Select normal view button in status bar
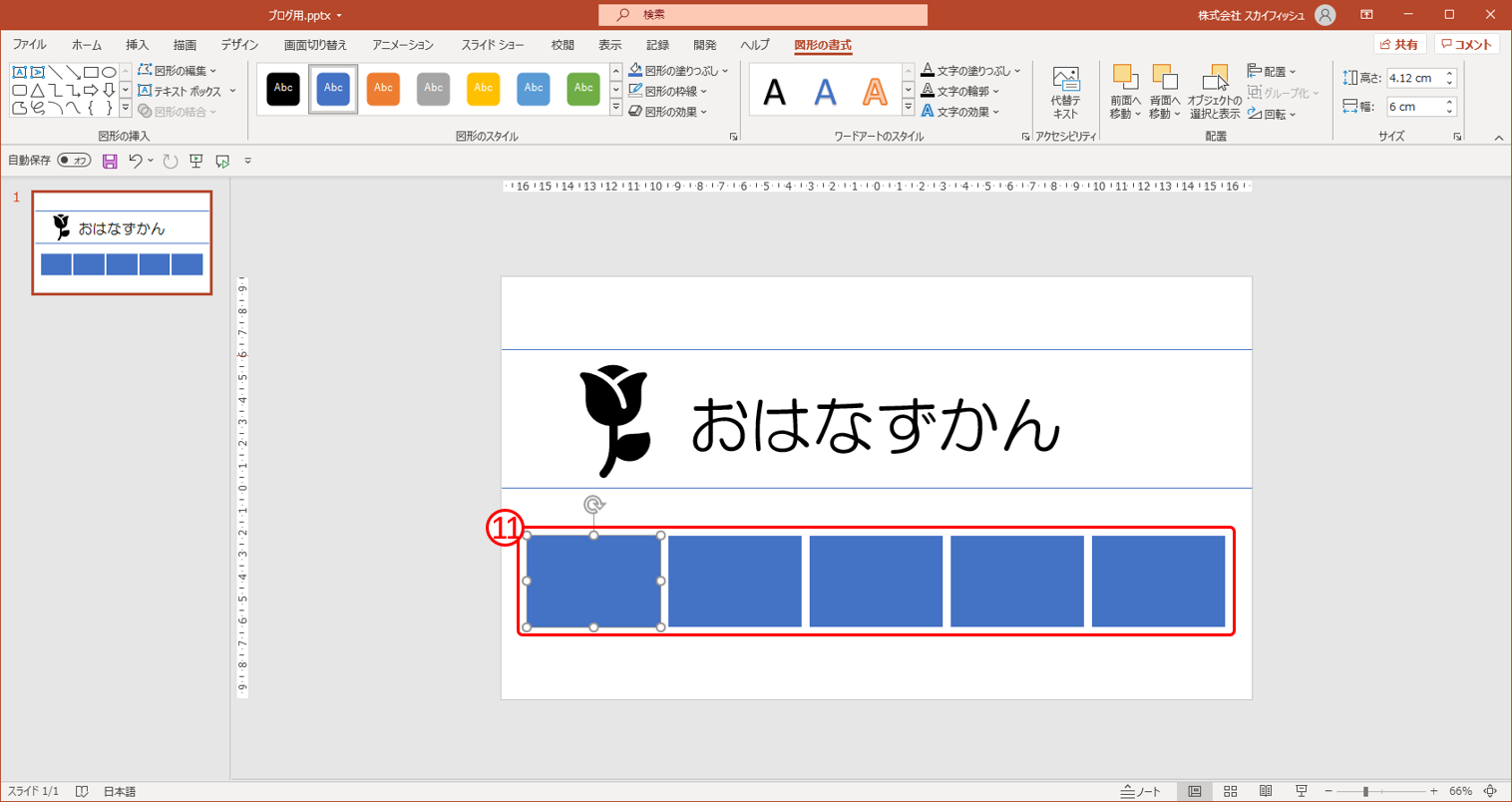The width and height of the screenshot is (1512, 802). click(1194, 791)
